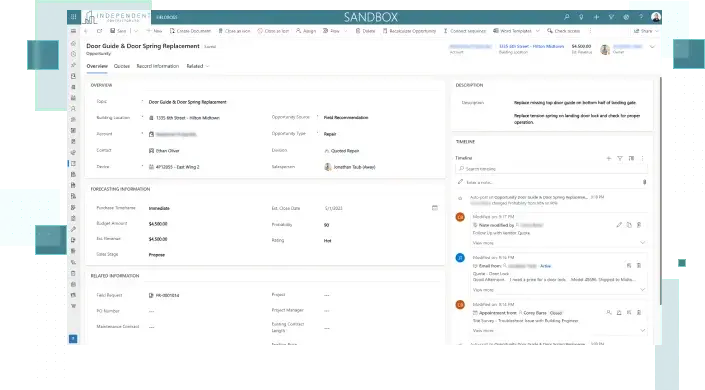
Task: Click Word Templates
Action: pos(513,31)
